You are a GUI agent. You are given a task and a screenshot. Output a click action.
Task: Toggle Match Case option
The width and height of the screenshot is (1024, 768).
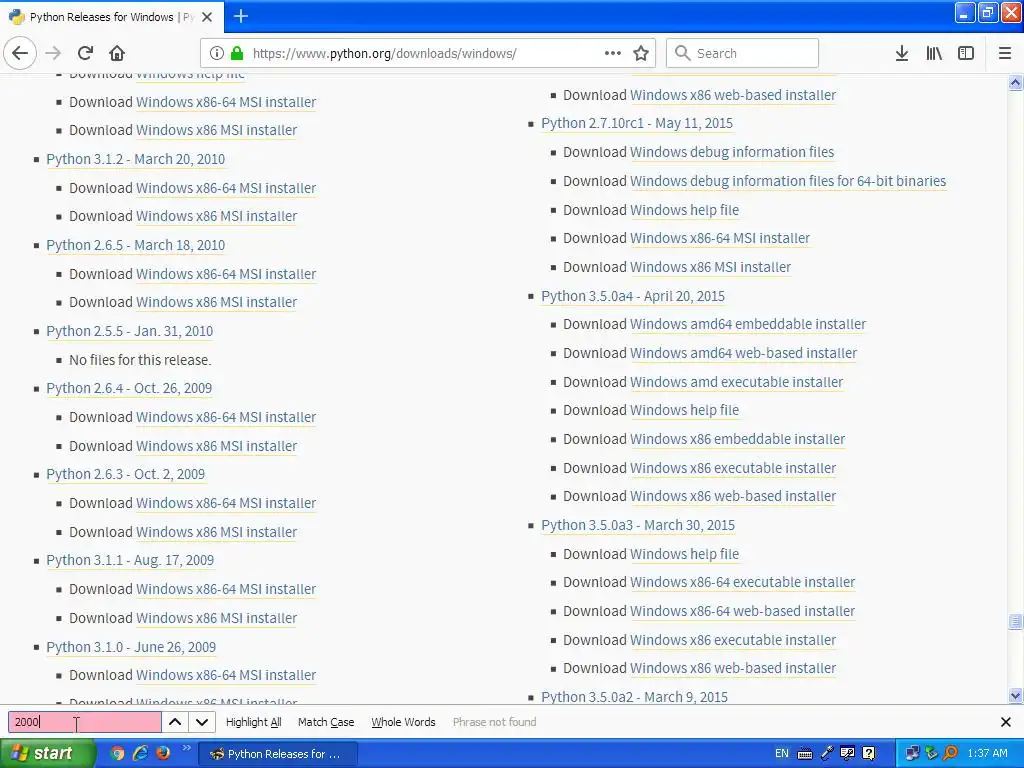point(326,722)
